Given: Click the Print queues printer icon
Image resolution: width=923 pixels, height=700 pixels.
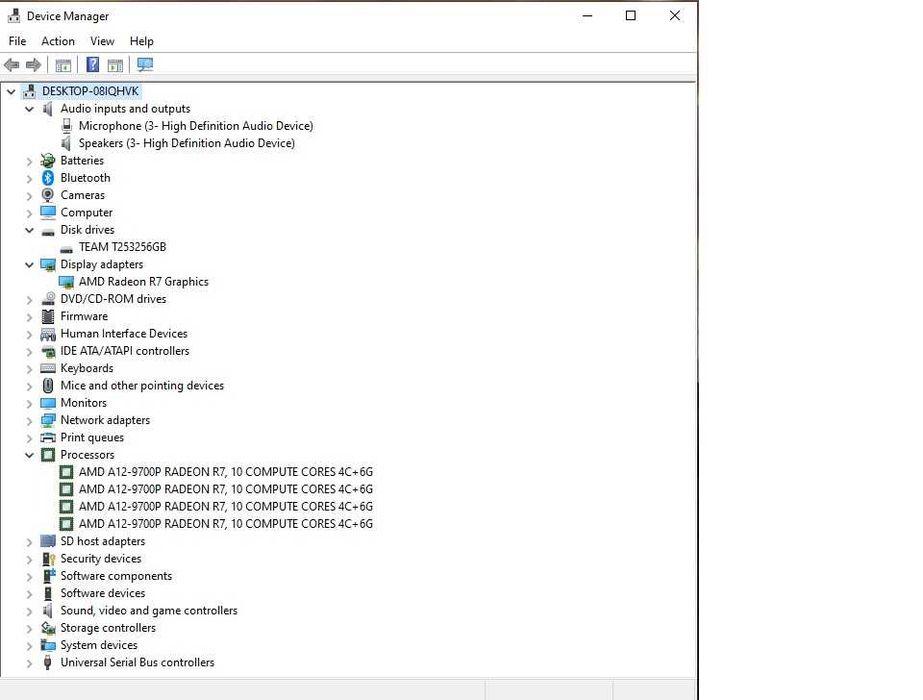Looking at the screenshot, I should (48, 437).
